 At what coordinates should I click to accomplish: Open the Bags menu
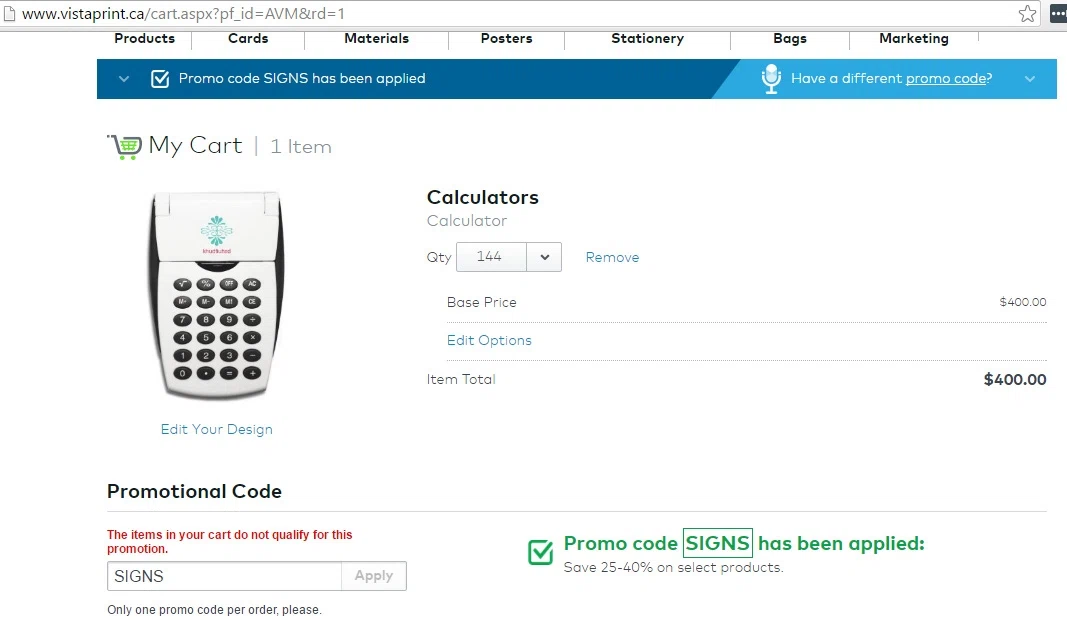(x=789, y=39)
